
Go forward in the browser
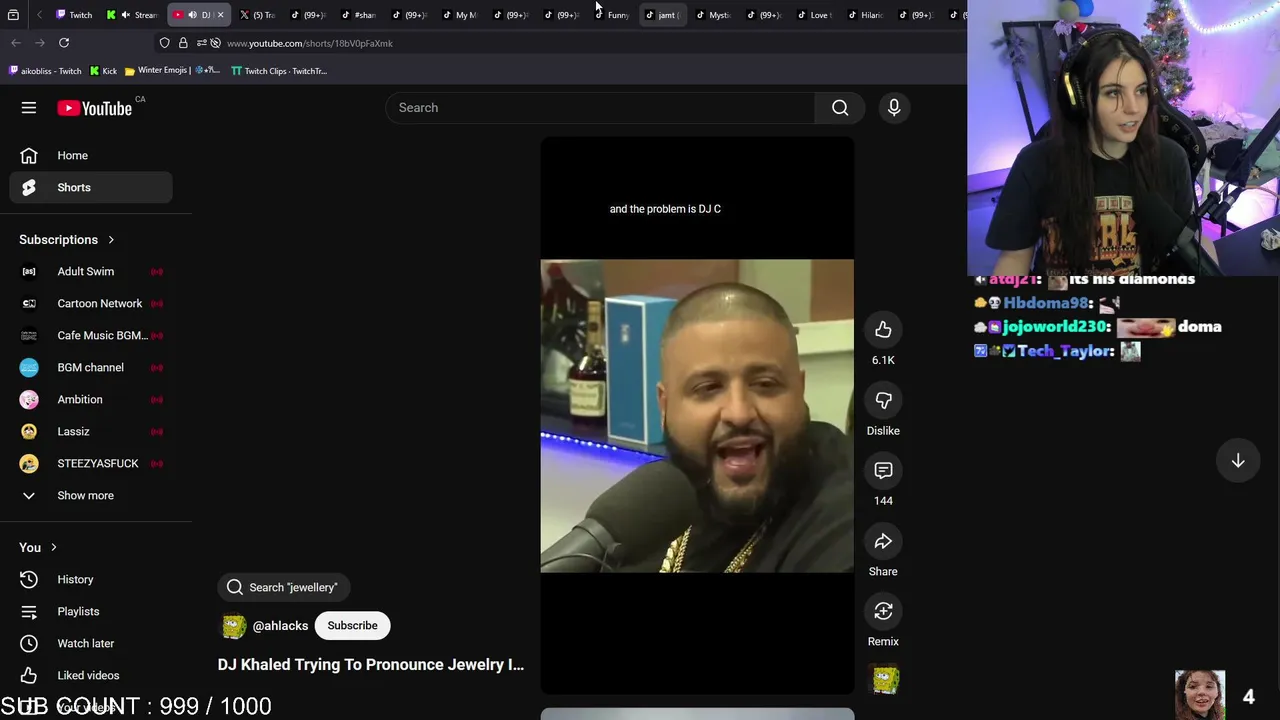(x=40, y=43)
